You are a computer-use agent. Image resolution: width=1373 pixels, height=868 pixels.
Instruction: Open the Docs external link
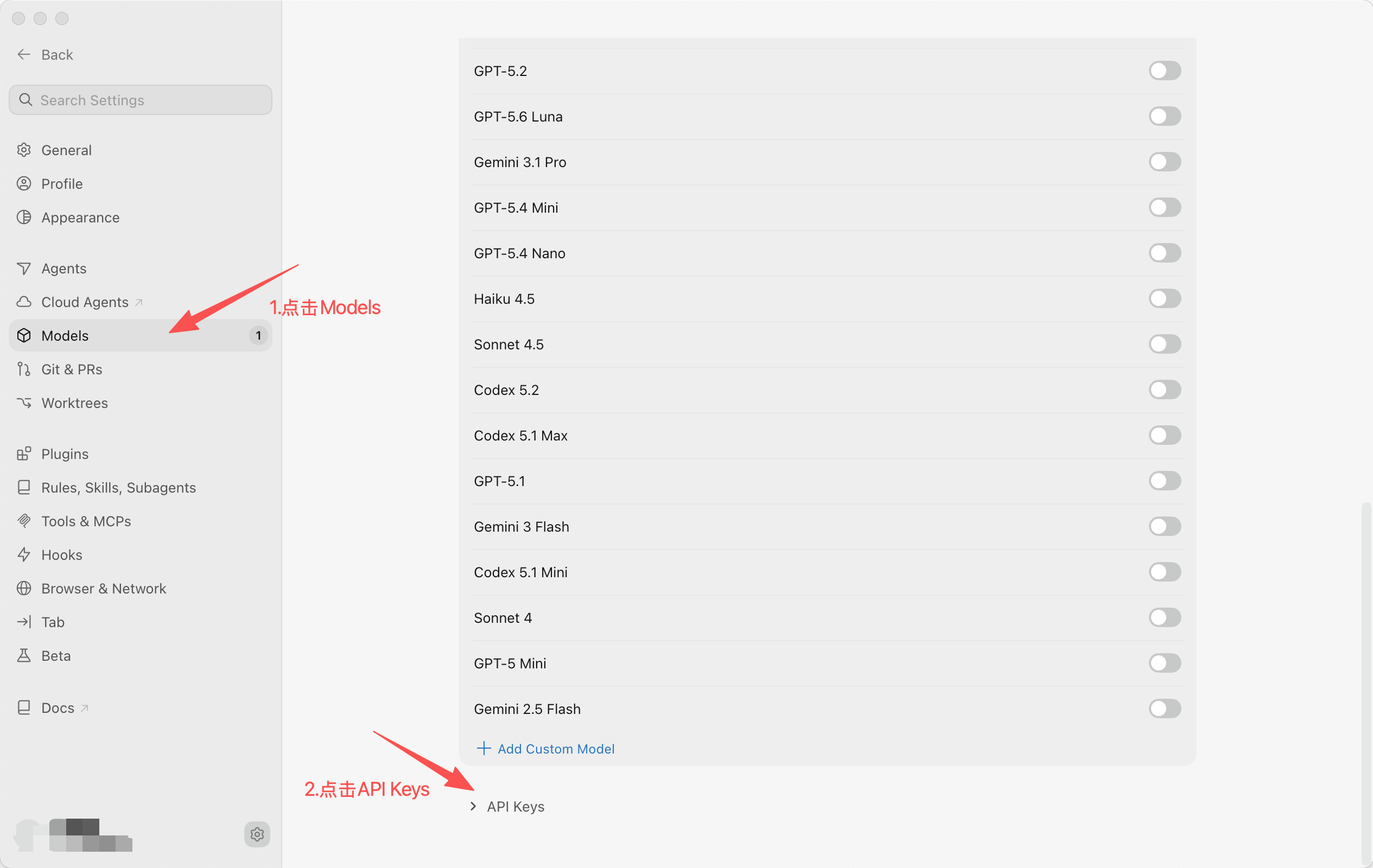[x=140, y=708]
